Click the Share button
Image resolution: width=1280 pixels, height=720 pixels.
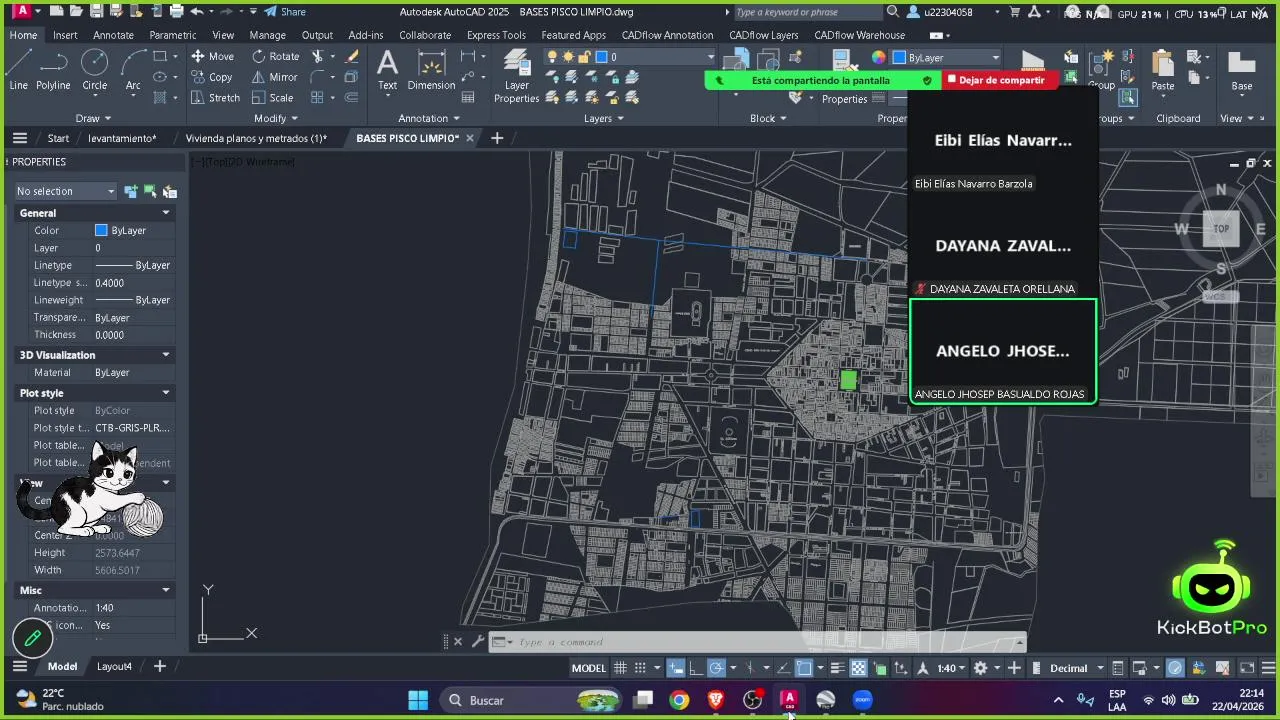tap(285, 11)
